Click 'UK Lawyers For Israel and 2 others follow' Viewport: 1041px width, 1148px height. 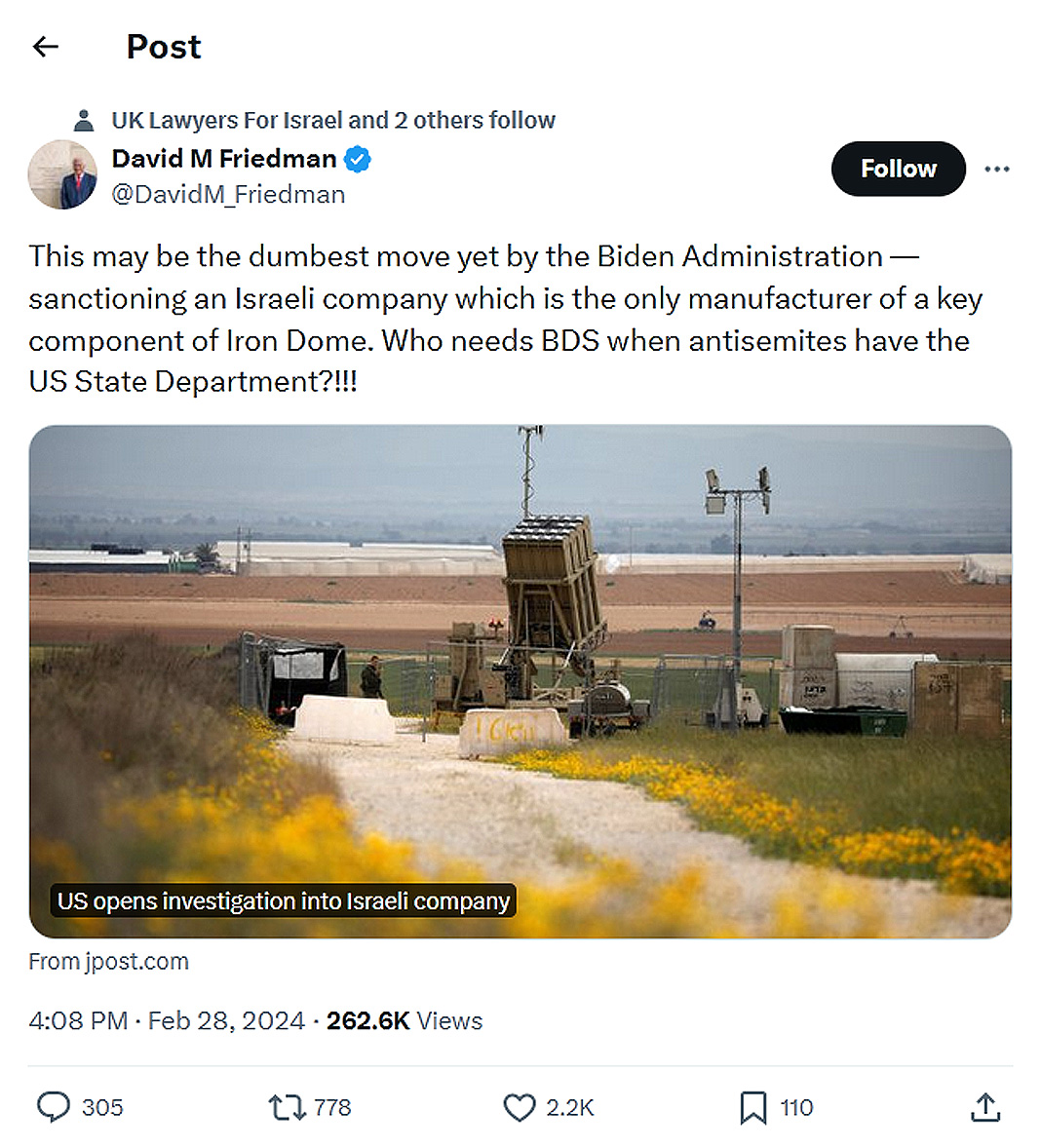click(332, 121)
